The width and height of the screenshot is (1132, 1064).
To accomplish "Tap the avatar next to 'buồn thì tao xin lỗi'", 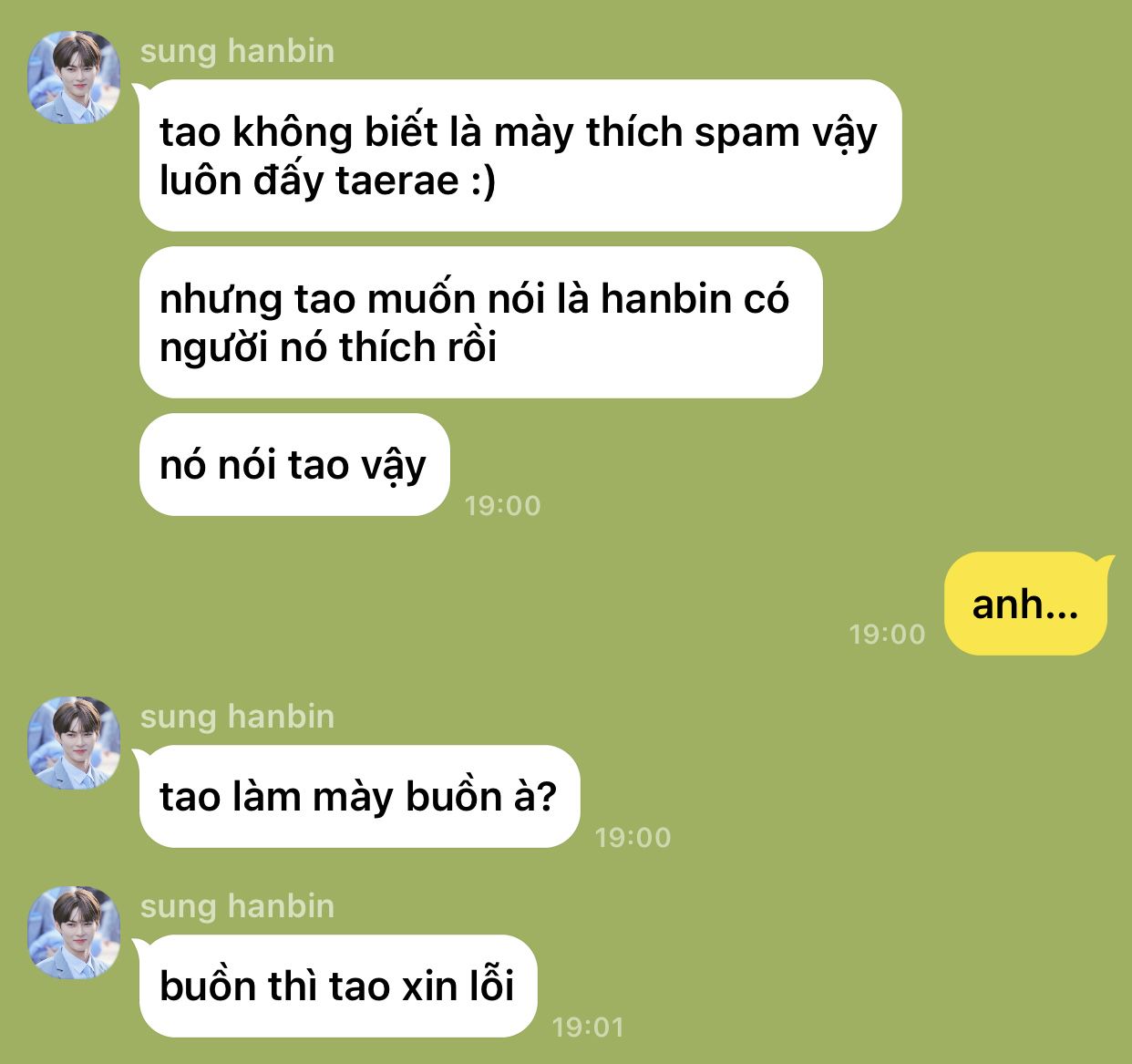I will click(75, 933).
